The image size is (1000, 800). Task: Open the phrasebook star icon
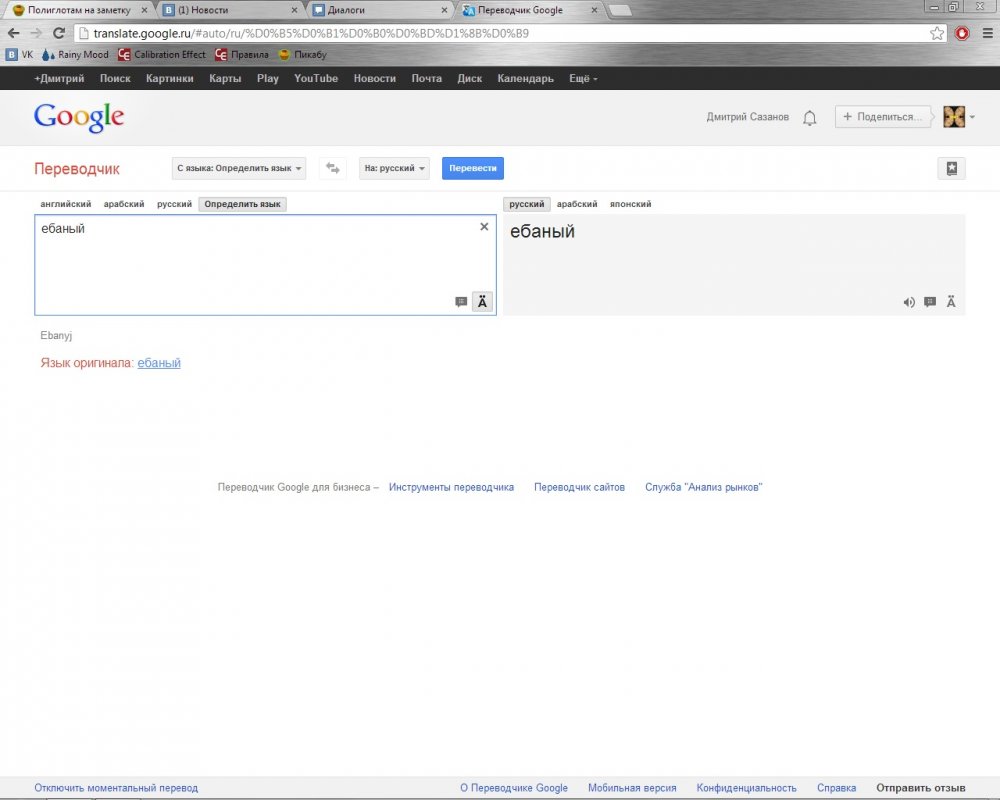(951, 168)
